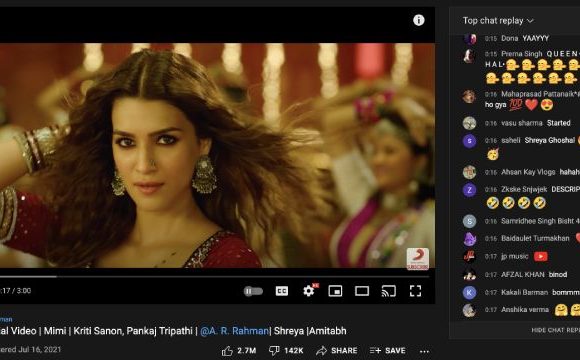Viewport: 580px width, 360px height.
Task: Open Mahaprasad Pattanaik's chat avatar
Action: (469, 97)
